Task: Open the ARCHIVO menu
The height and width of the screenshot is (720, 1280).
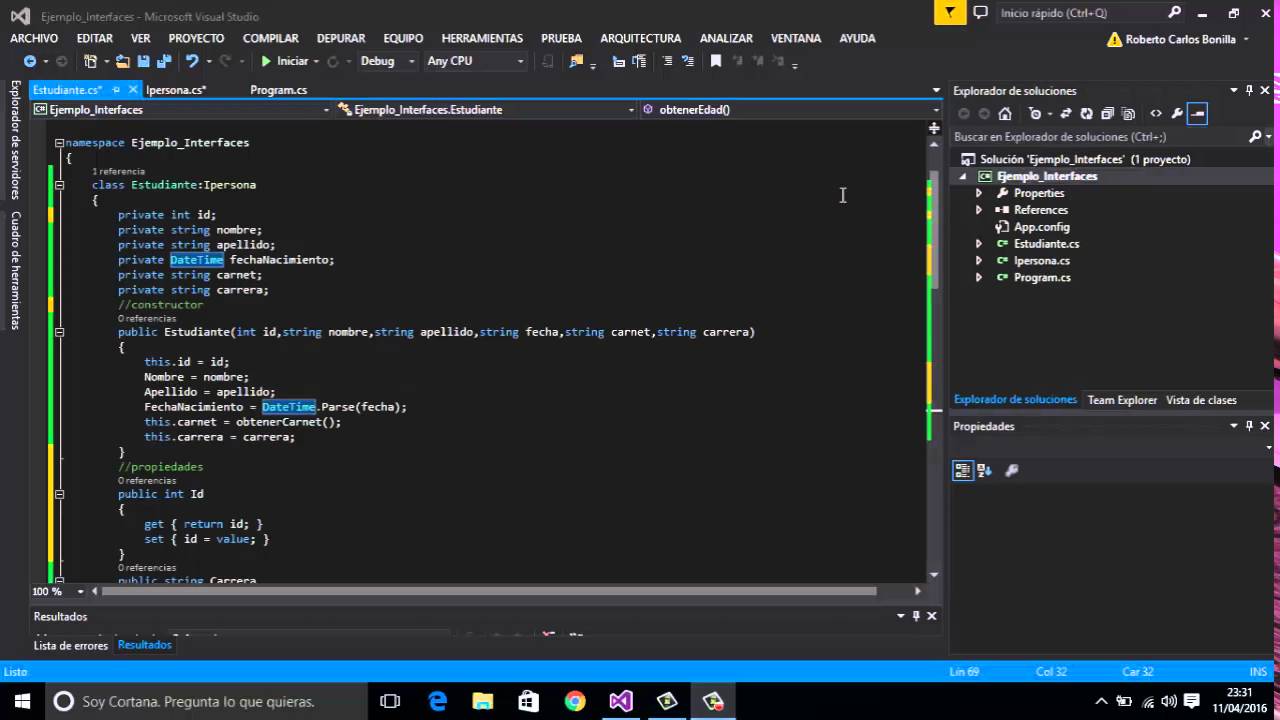Action: click(34, 38)
